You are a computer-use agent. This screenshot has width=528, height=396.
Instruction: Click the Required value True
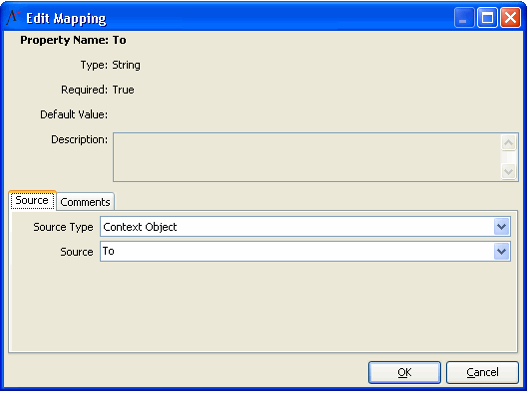[123, 90]
